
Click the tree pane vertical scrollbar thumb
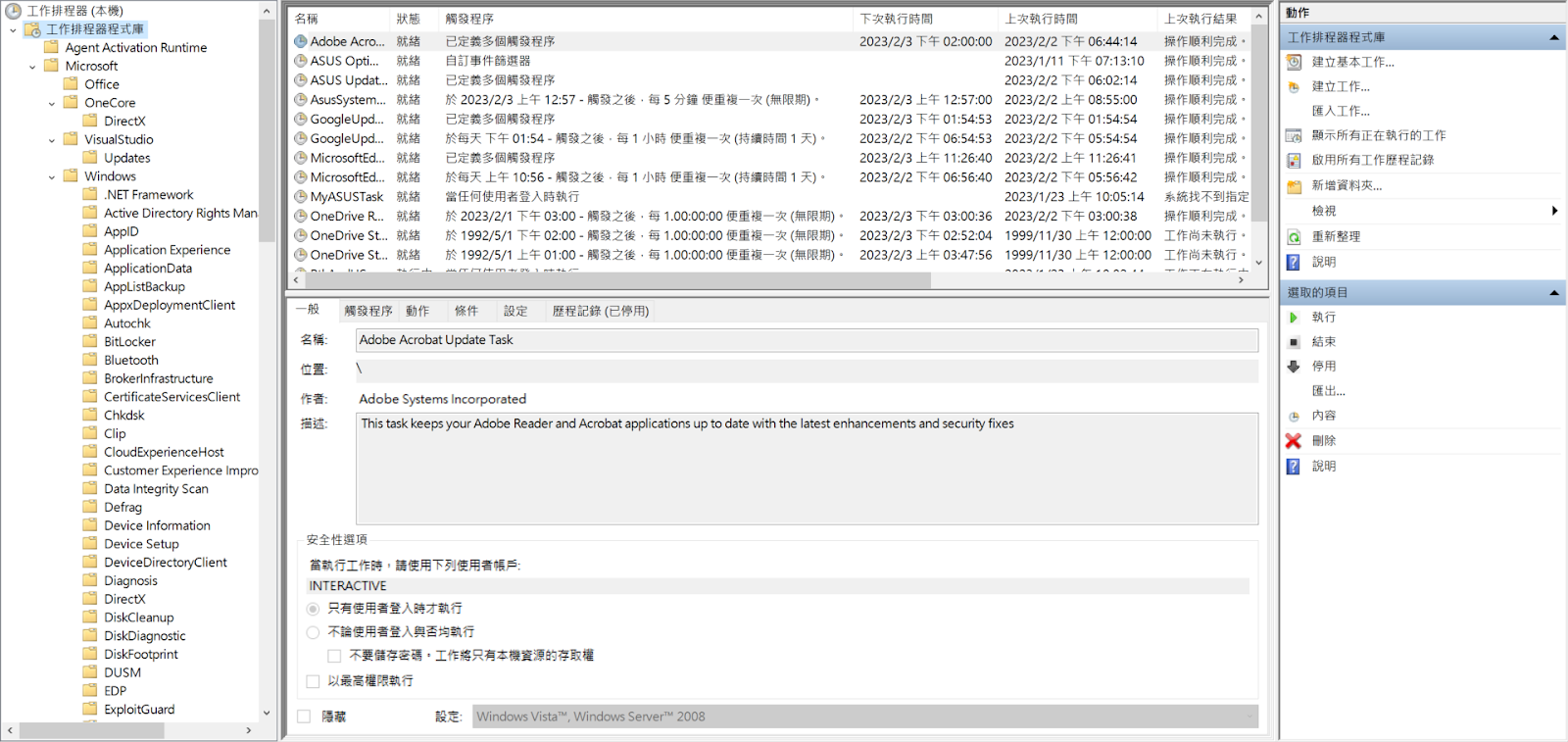pos(267,130)
